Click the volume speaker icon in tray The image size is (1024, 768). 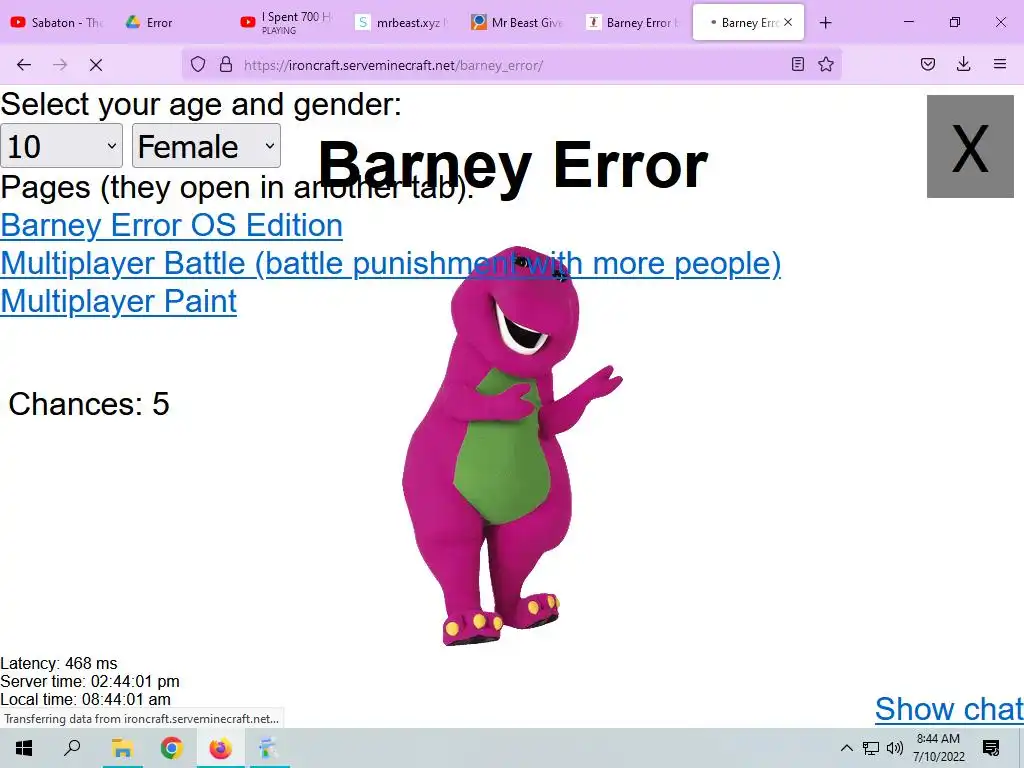(895, 748)
